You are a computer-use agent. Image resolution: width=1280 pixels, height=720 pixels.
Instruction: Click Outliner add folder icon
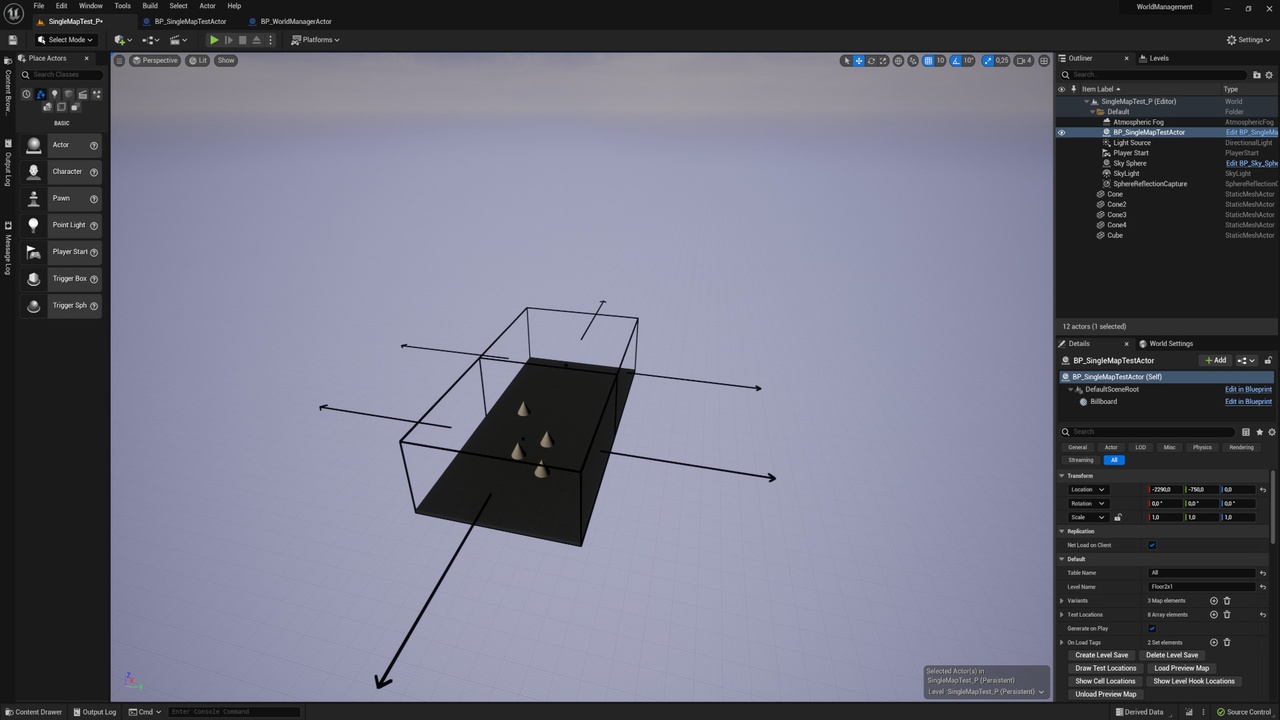[1257, 74]
